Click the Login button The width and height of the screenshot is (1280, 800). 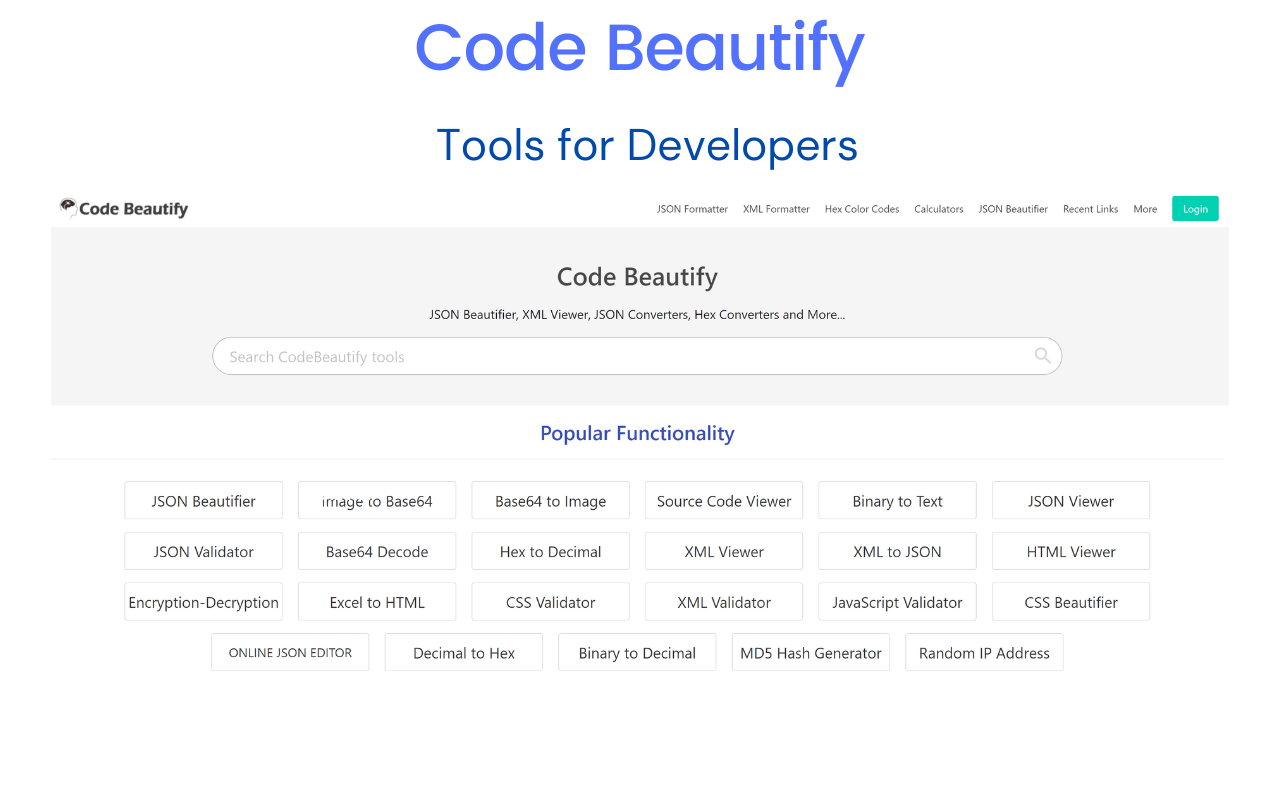pyautogui.click(x=1195, y=208)
